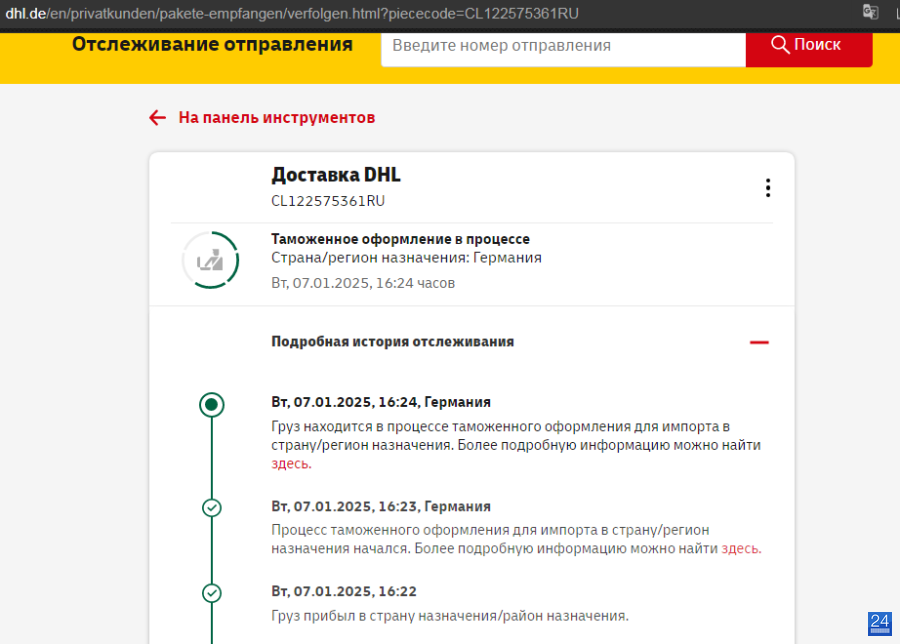
Task: Click the red Поиск search button
Action: pos(809,48)
